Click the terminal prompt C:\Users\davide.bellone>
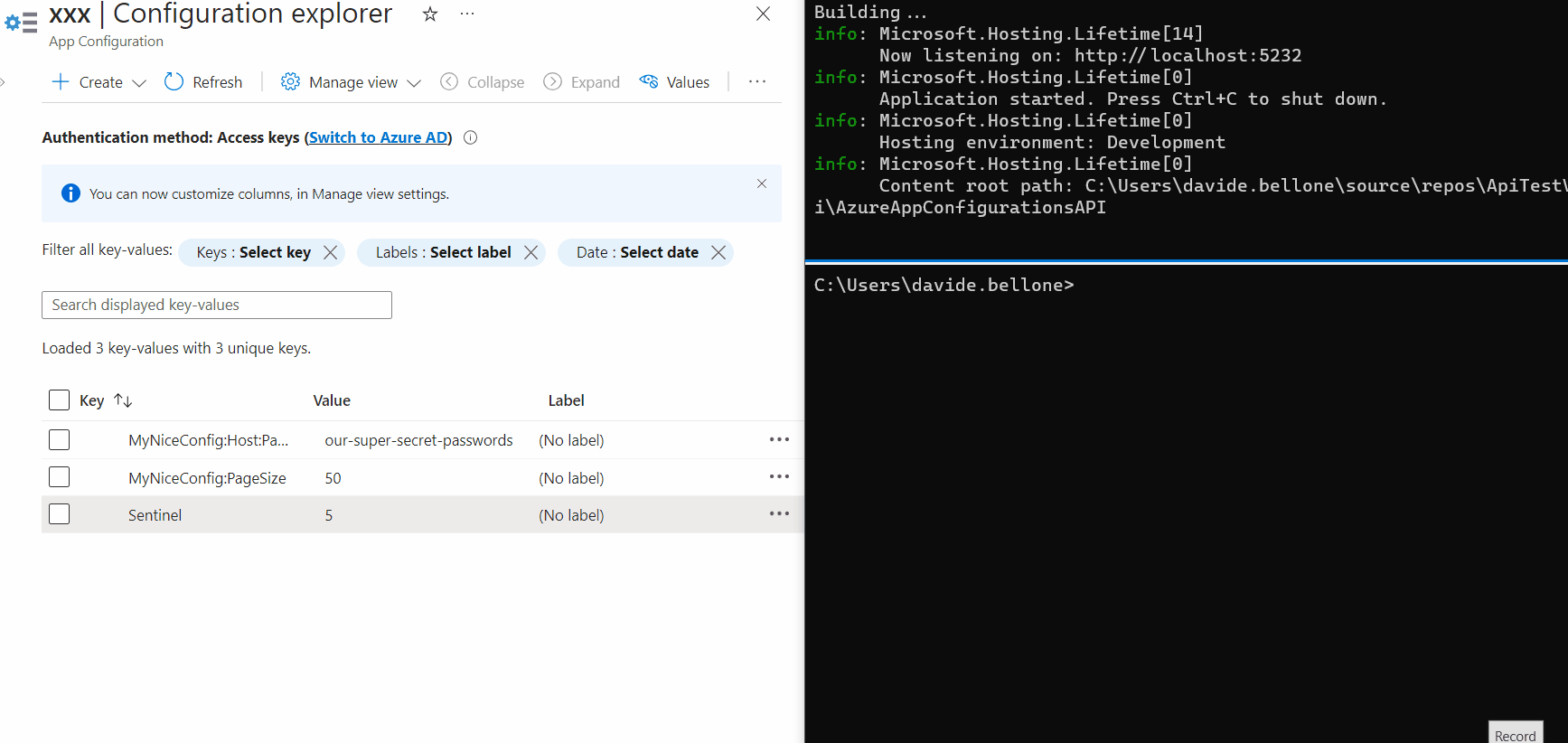The height and width of the screenshot is (743, 1568). tap(944, 285)
